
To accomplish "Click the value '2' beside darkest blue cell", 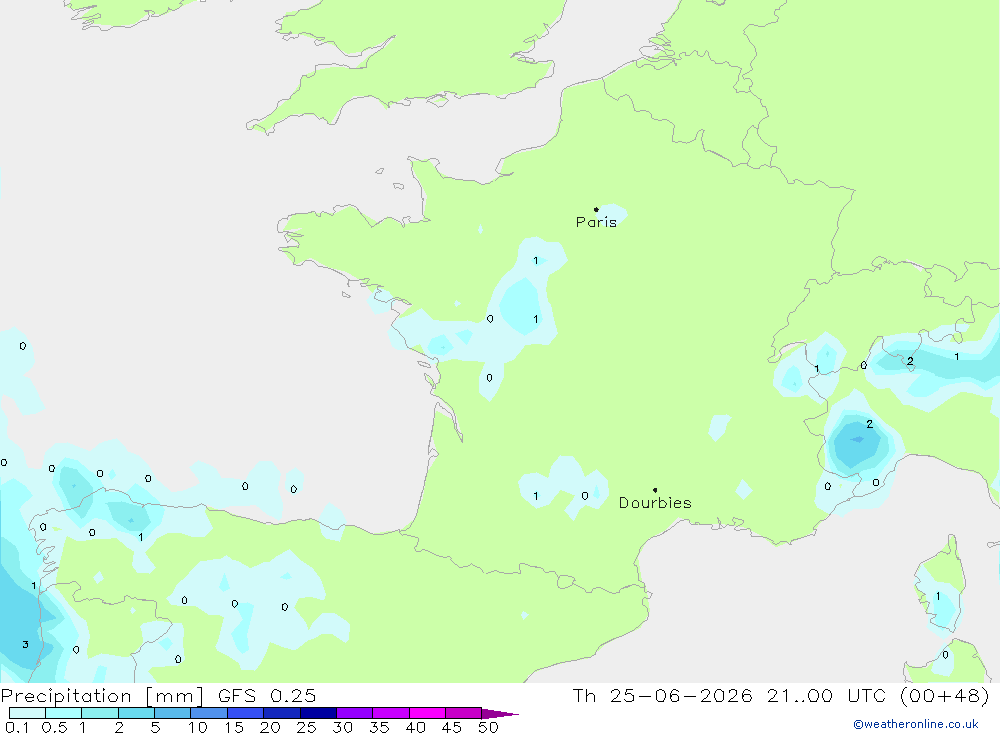I will click(869, 424).
